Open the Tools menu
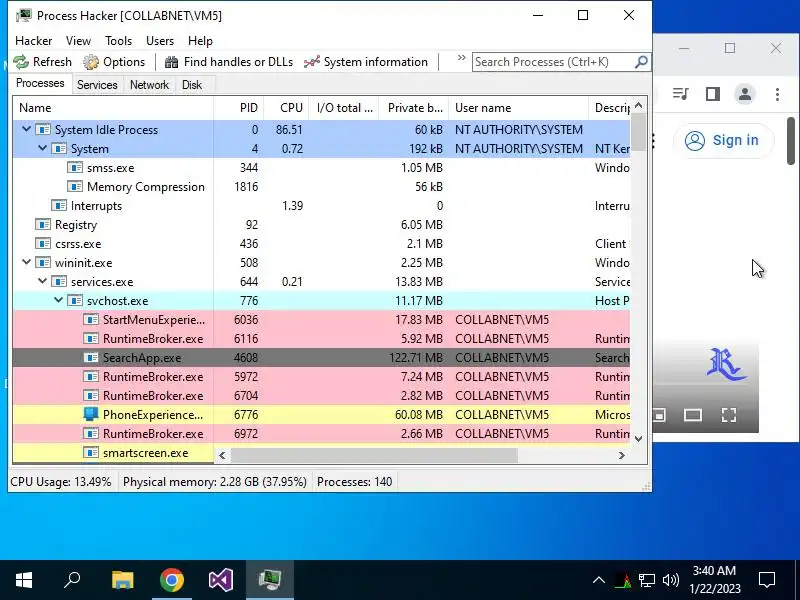The image size is (800, 600). (118, 41)
